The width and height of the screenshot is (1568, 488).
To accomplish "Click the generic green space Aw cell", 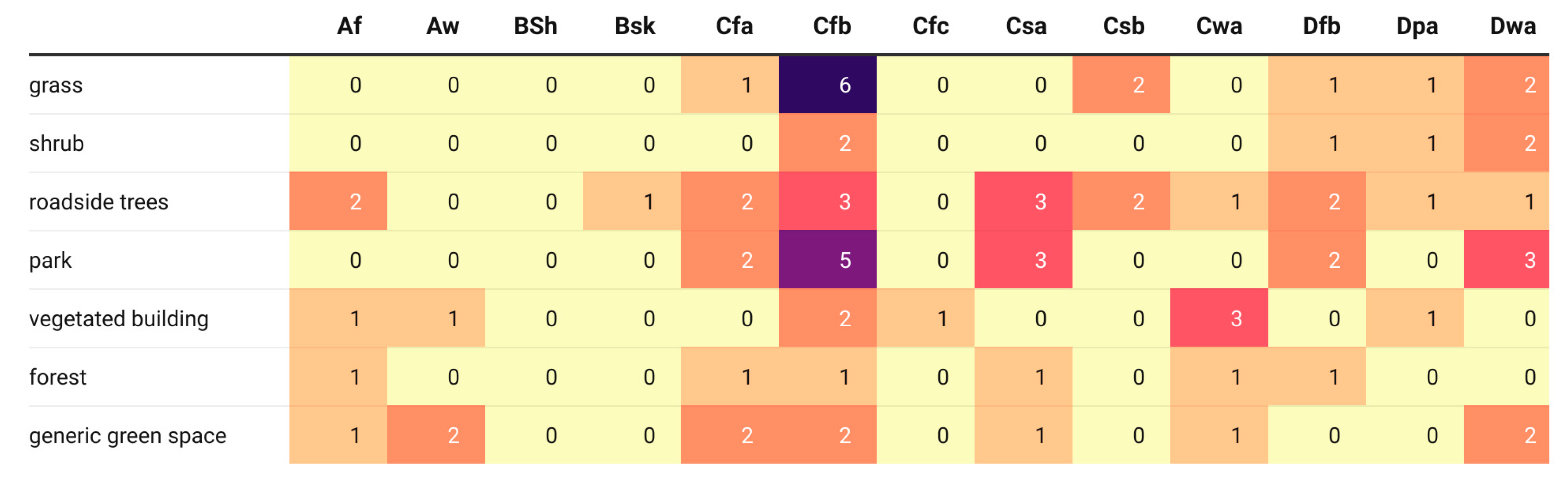I will (436, 436).
